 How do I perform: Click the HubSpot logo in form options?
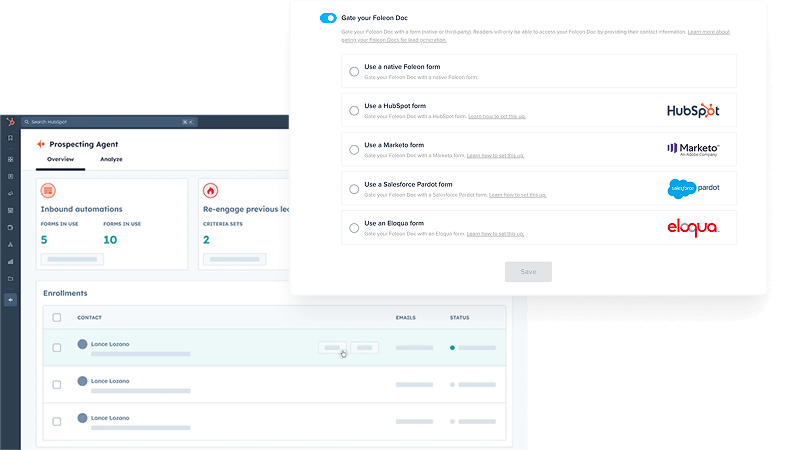[693, 110]
